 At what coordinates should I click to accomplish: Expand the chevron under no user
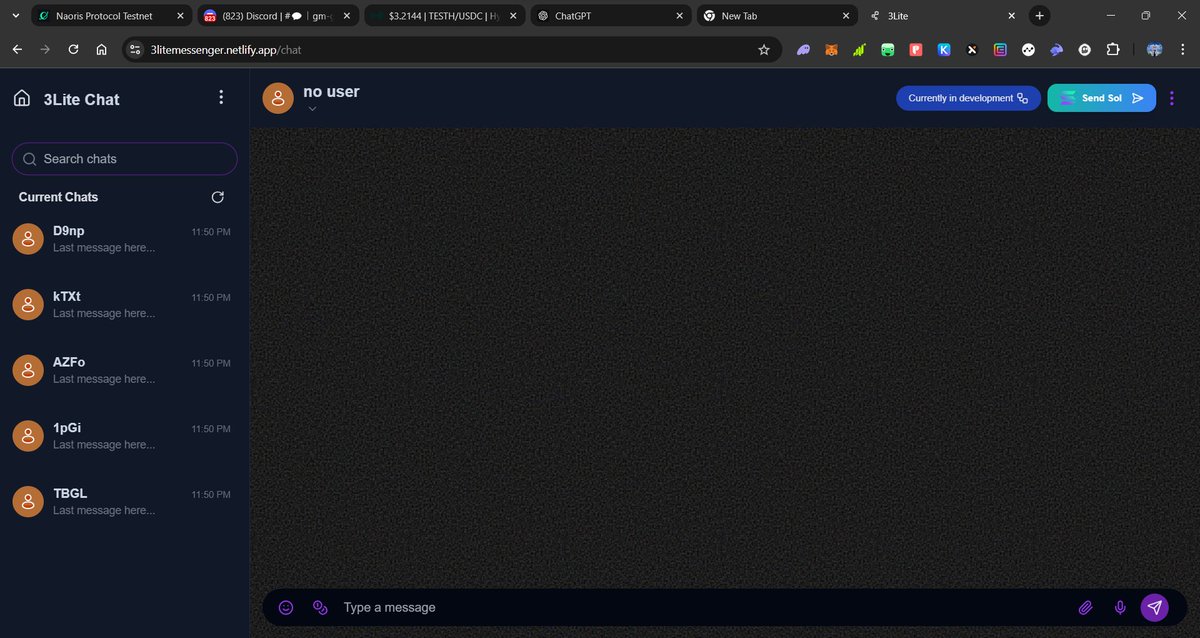coord(312,109)
